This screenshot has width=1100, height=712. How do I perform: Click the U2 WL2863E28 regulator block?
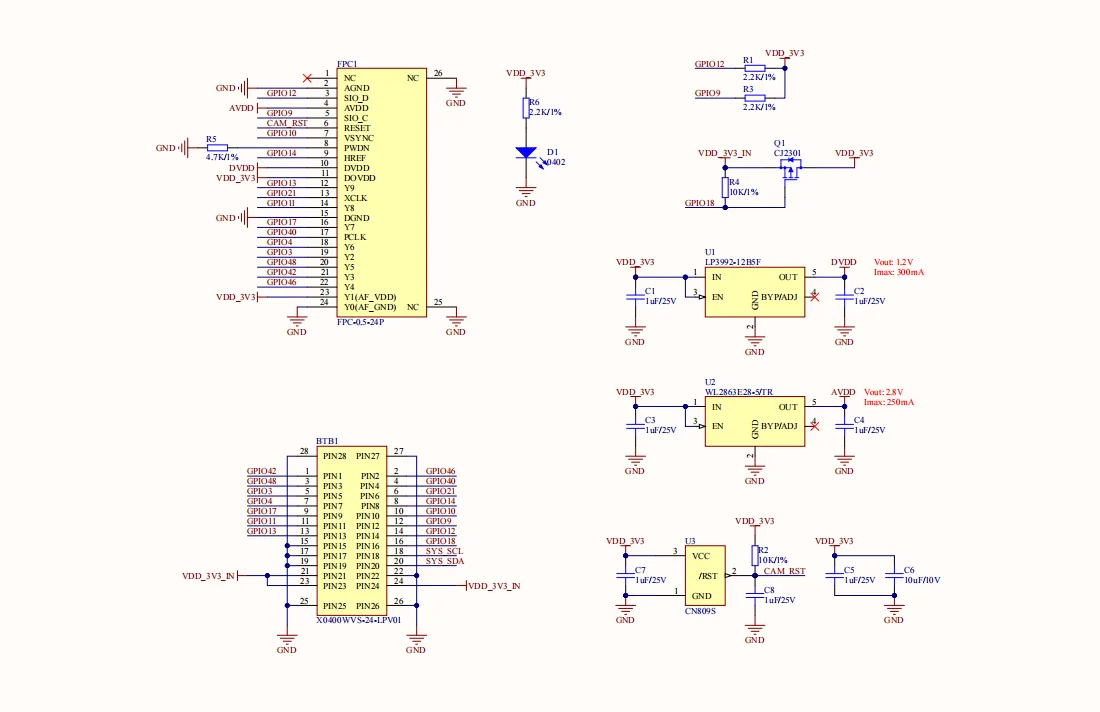click(x=754, y=420)
